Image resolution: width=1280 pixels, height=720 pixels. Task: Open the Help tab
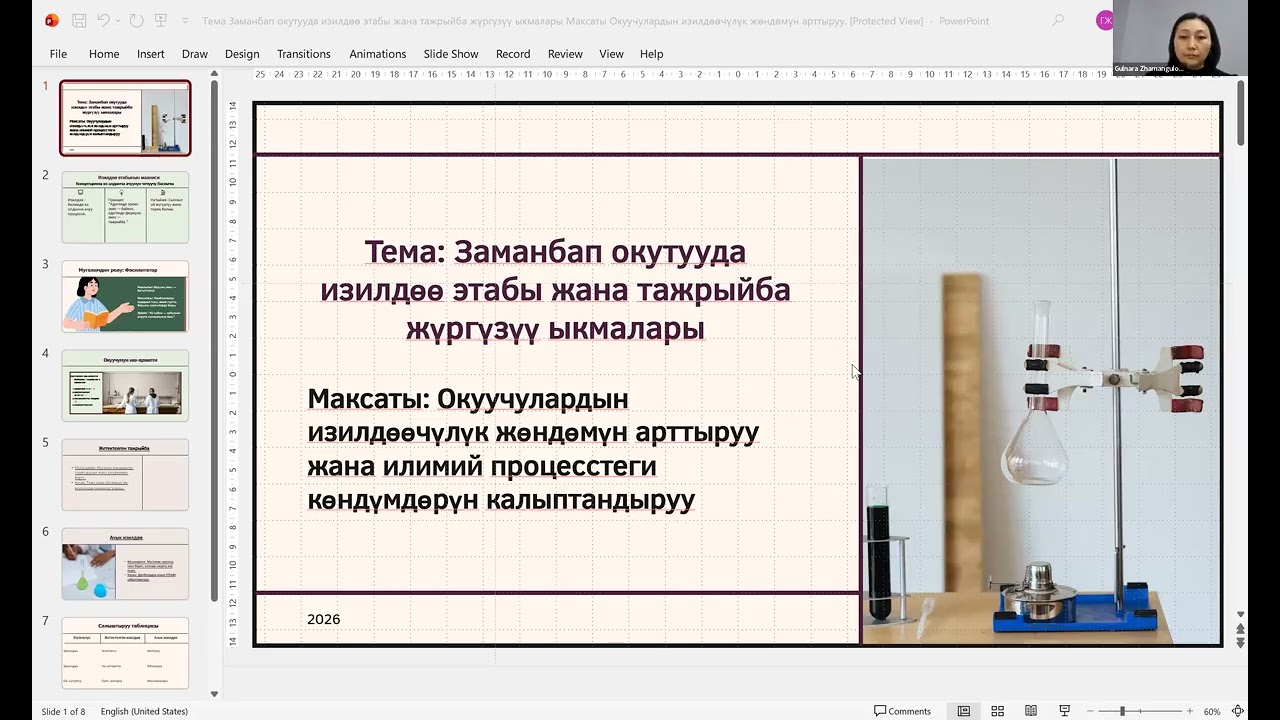click(652, 54)
